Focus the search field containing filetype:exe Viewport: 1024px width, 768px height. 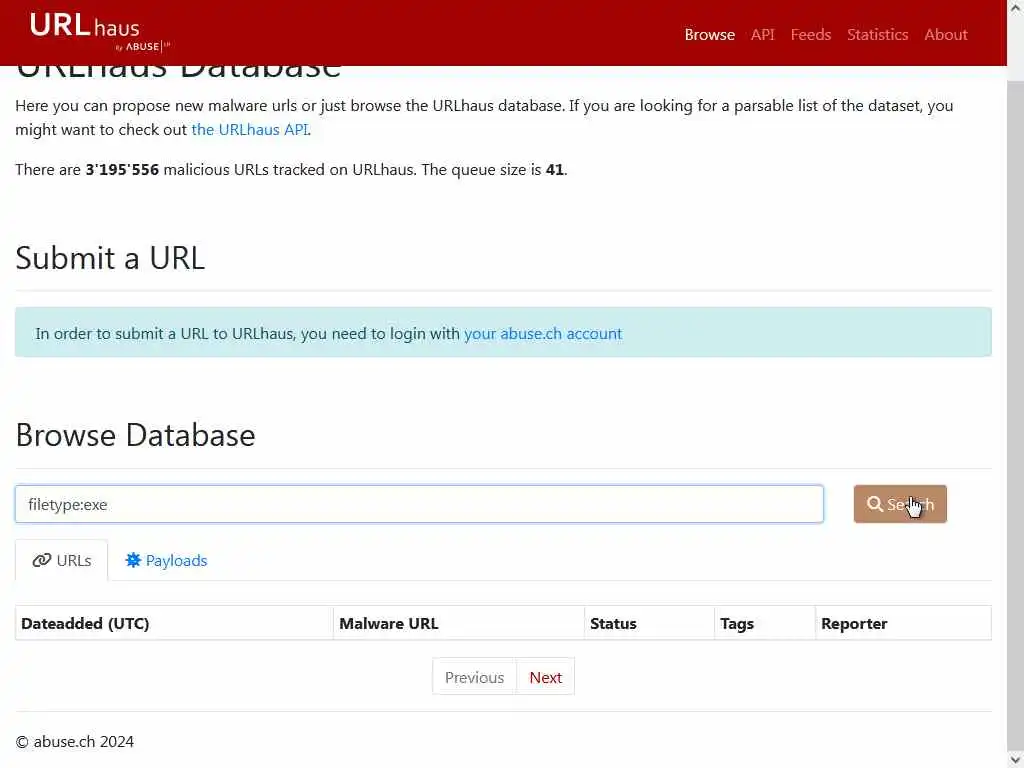[x=419, y=504]
